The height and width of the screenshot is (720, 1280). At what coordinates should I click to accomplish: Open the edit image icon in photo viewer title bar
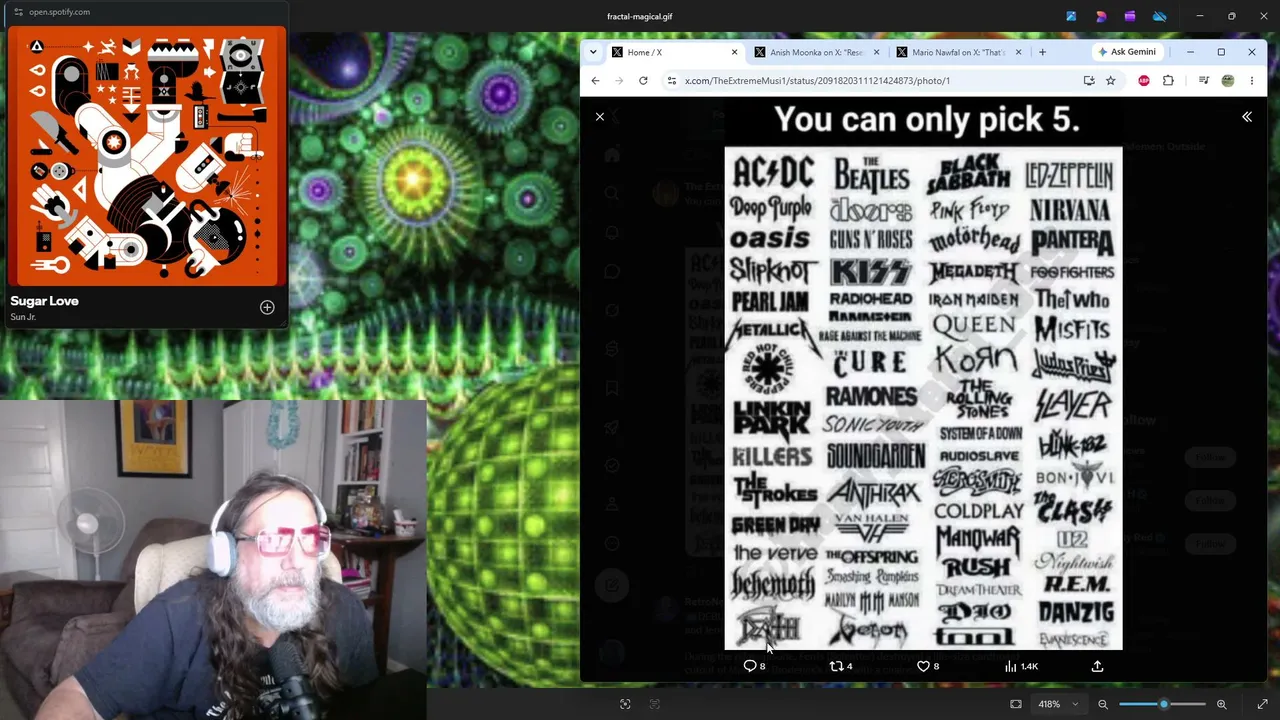point(1071,16)
